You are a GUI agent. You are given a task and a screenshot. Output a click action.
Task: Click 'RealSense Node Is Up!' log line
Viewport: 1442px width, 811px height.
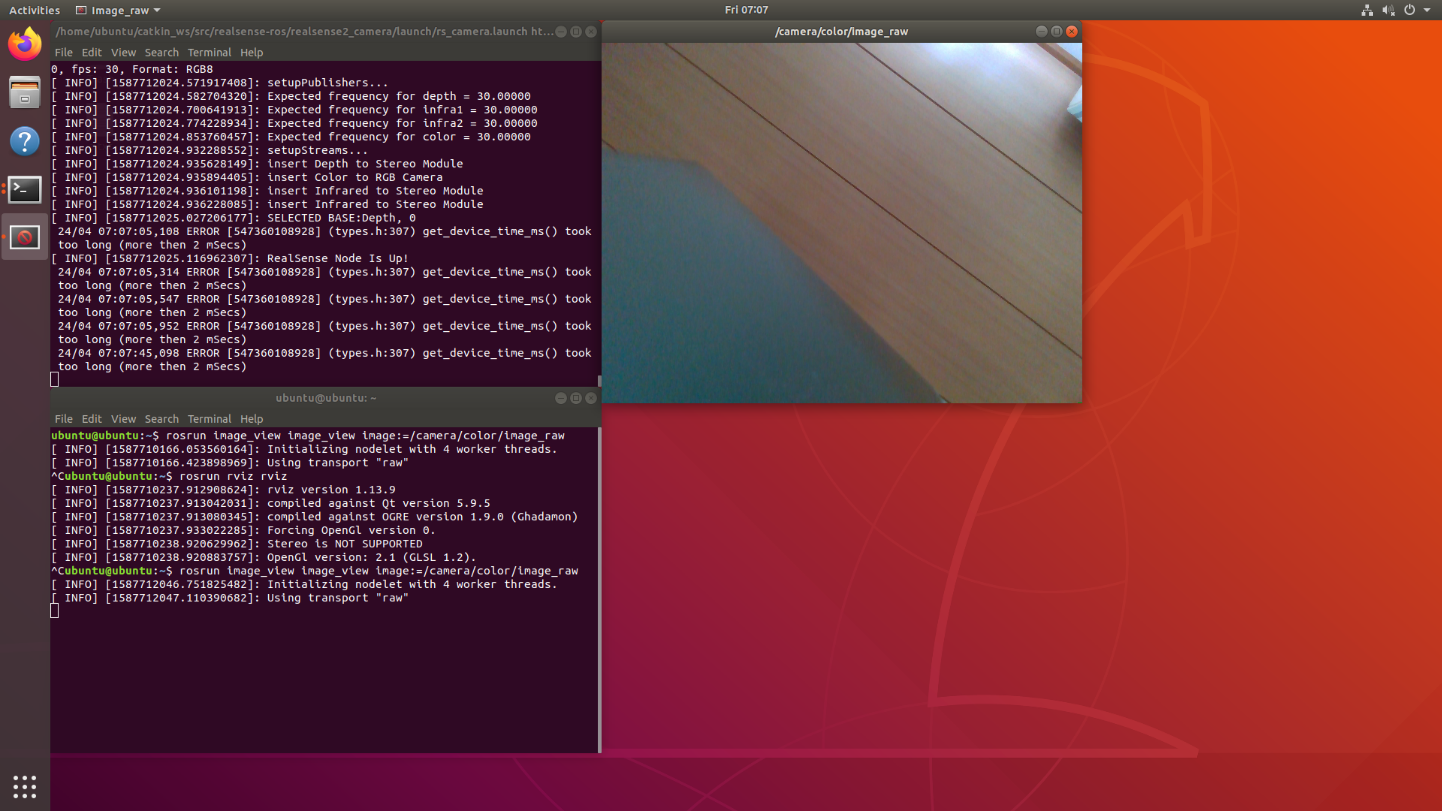coord(230,258)
